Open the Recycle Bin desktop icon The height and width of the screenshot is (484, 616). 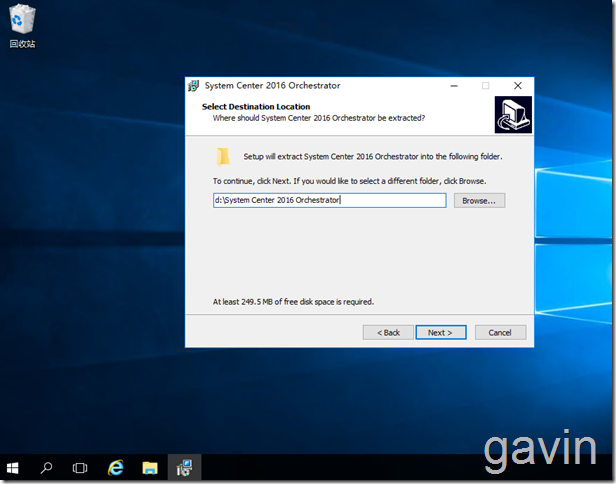click(x=22, y=26)
